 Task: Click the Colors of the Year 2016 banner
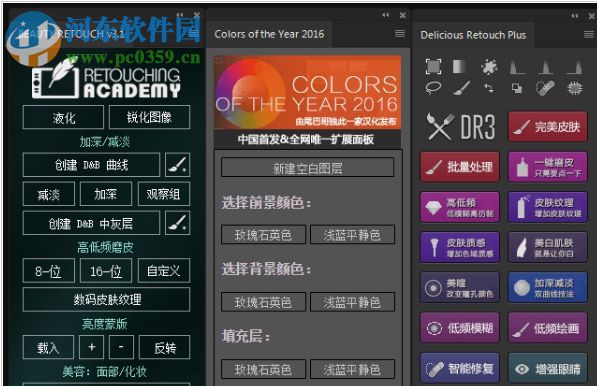308,93
